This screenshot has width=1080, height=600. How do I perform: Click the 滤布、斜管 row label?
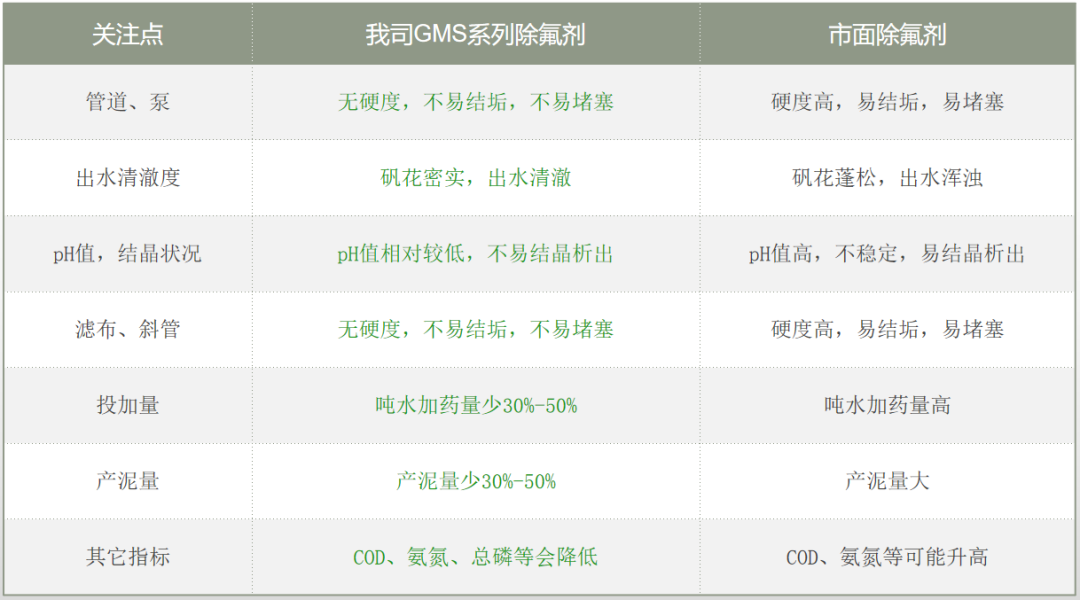pyautogui.click(x=127, y=329)
